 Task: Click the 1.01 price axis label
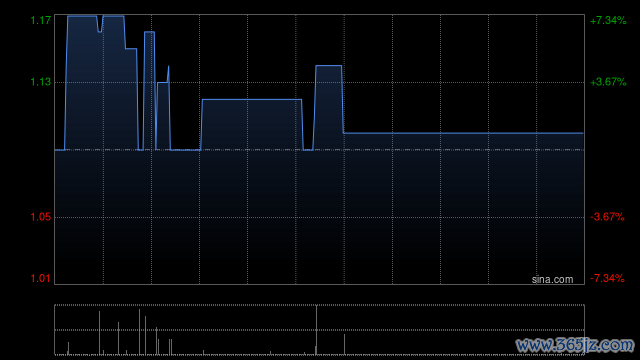tap(41, 278)
